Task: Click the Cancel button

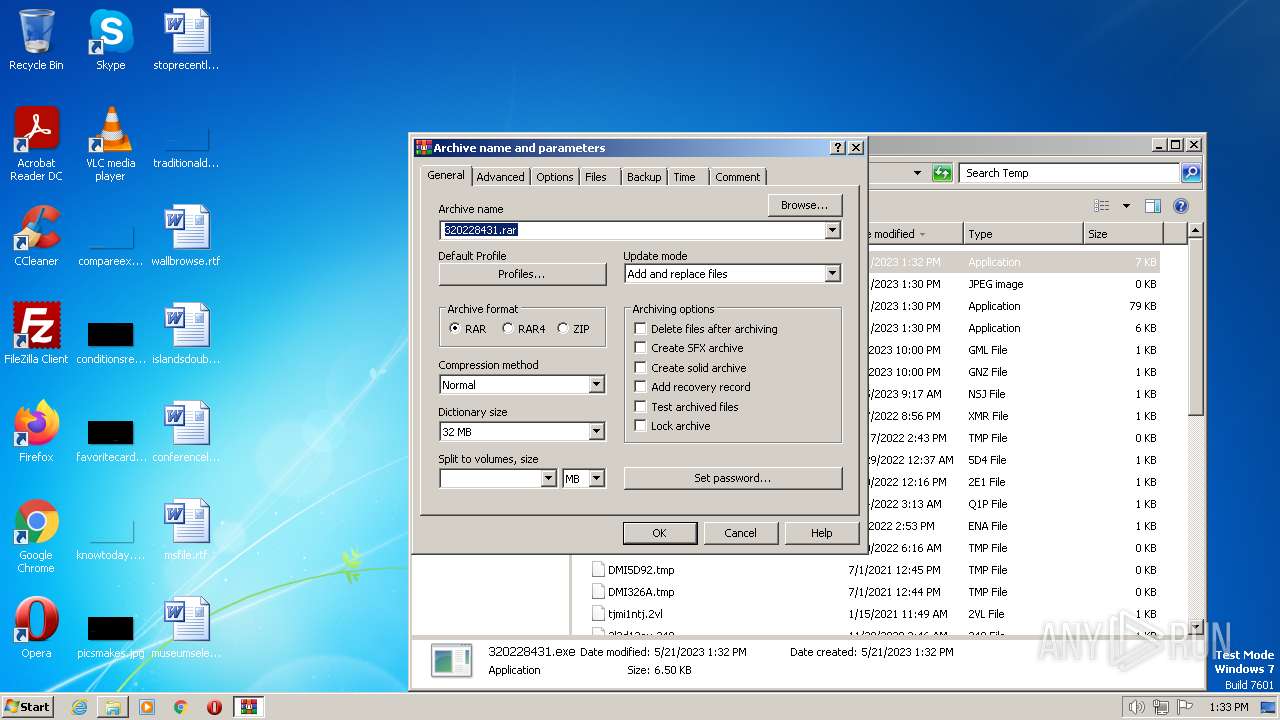Action: tap(740, 533)
